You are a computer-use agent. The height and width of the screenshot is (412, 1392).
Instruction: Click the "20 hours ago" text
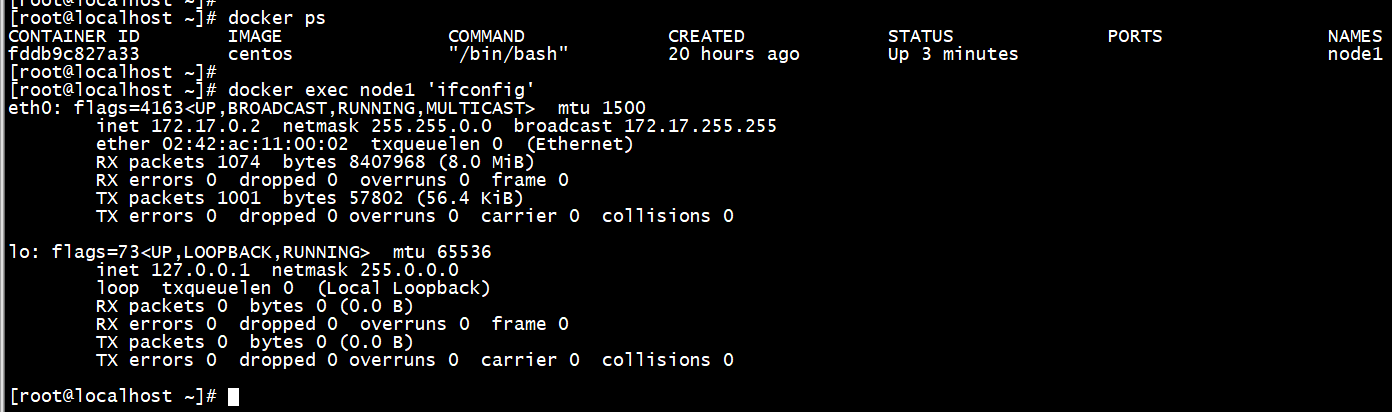point(733,54)
